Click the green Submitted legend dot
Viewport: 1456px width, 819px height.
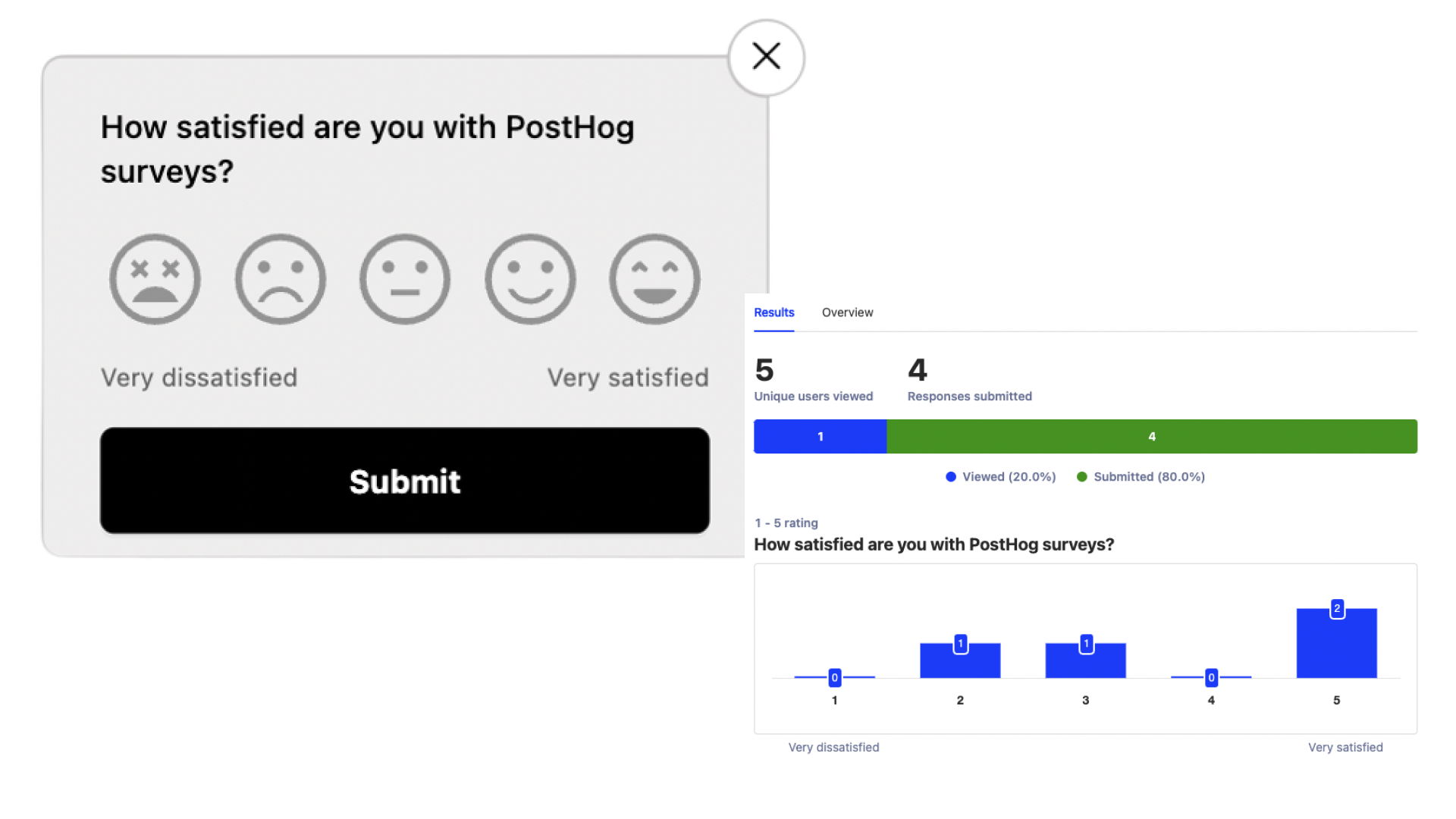click(x=1083, y=476)
